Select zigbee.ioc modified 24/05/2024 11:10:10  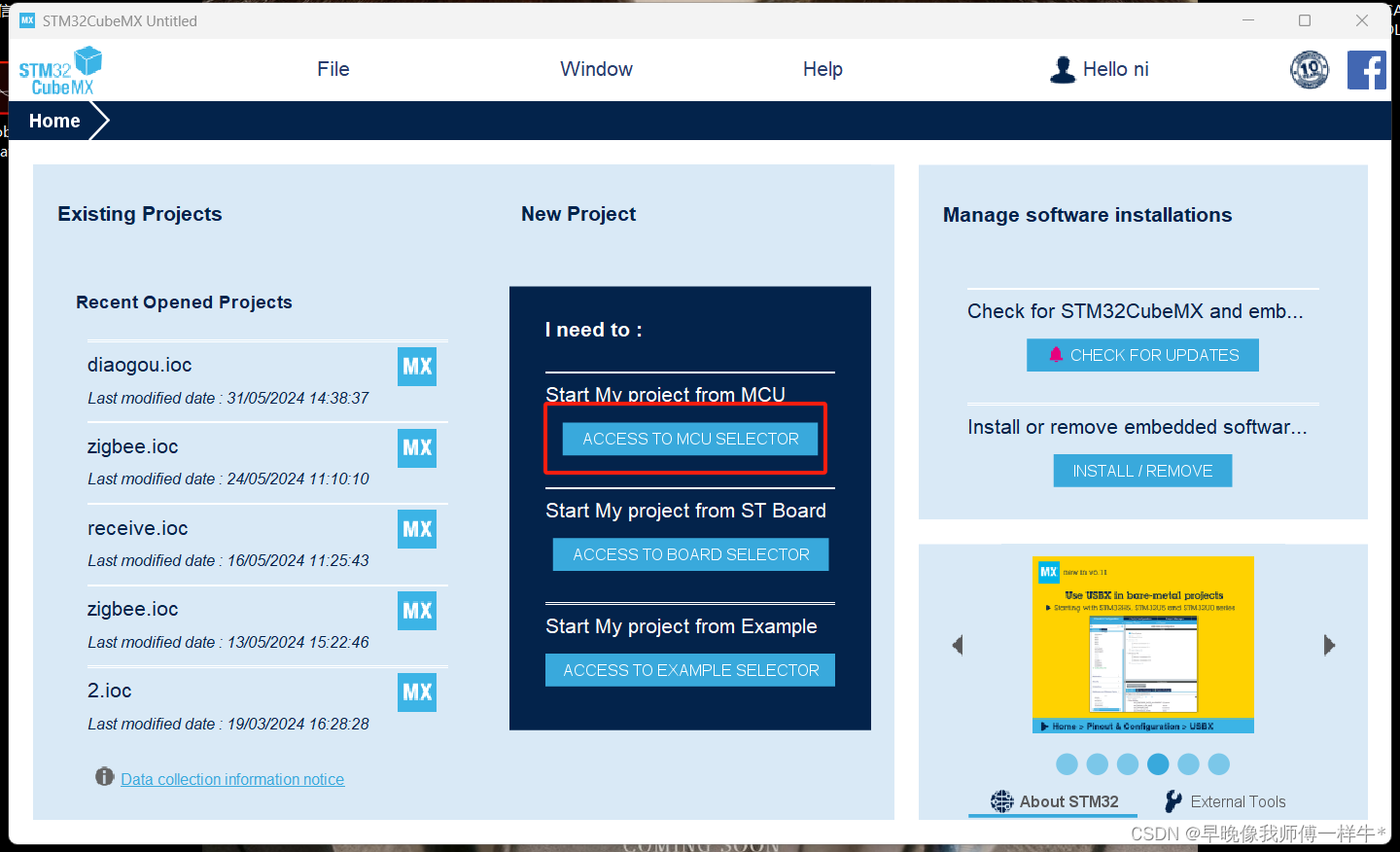(x=133, y=446)
